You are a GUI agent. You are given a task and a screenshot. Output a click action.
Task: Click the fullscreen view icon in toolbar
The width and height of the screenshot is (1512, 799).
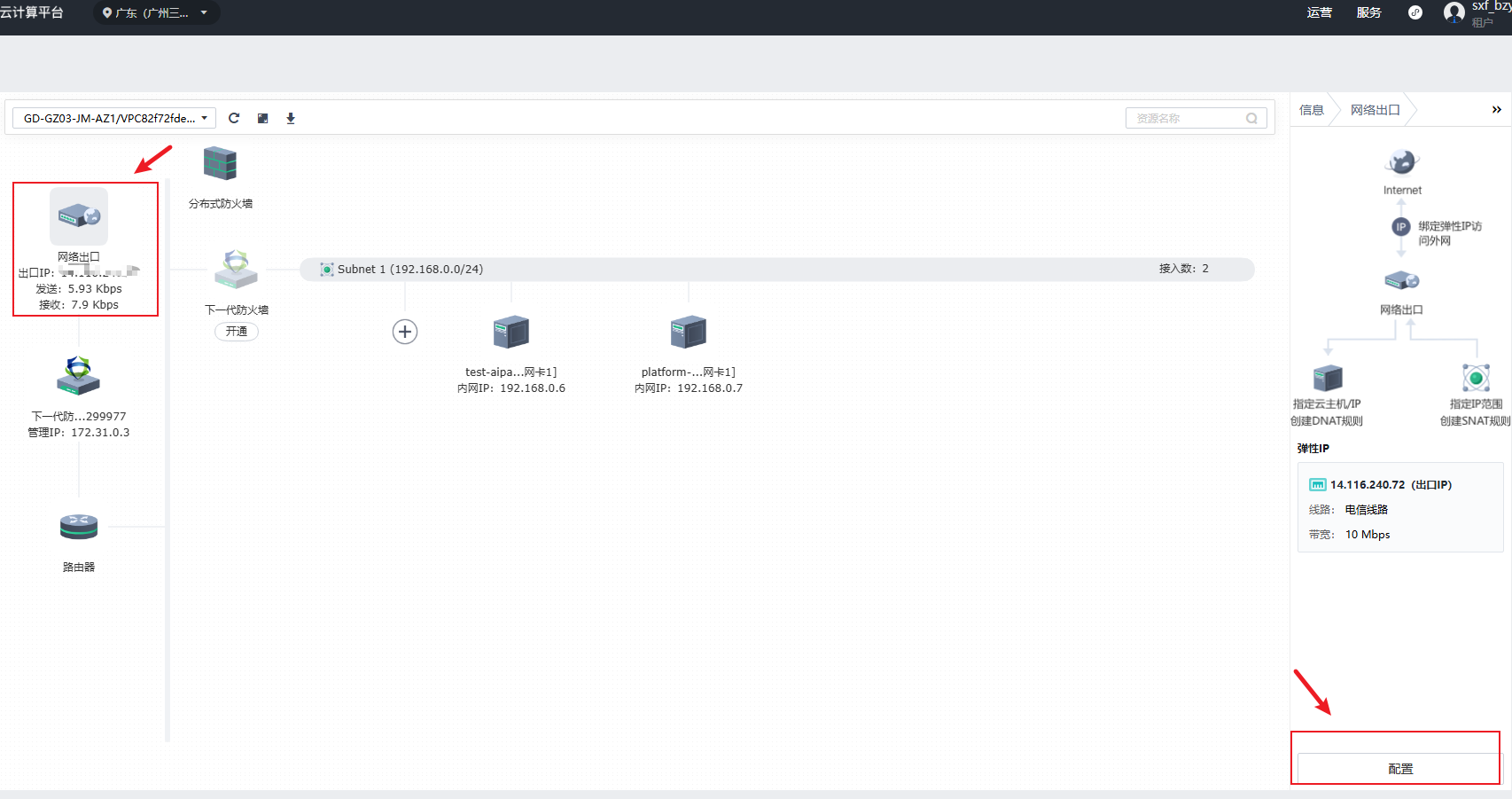click(x=262, y=118)
